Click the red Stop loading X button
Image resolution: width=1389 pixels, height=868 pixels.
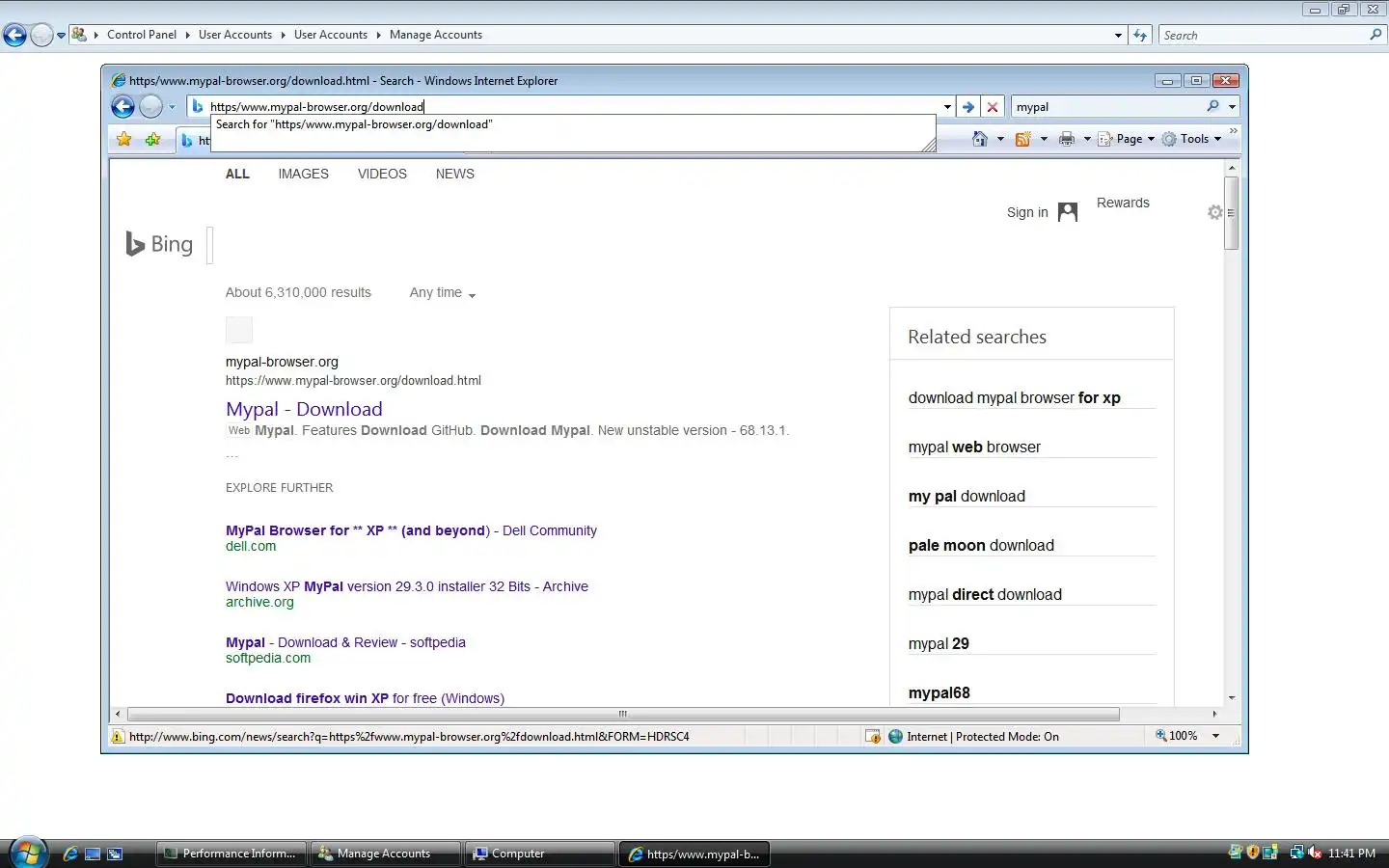(992, 107)
